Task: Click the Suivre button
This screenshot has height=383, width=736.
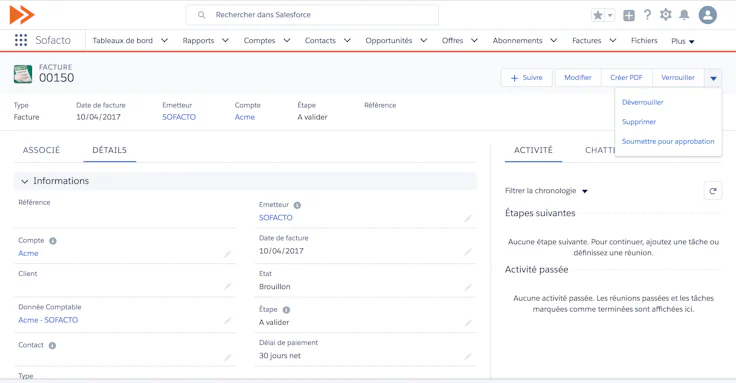Action: click(x=527, y=78)
